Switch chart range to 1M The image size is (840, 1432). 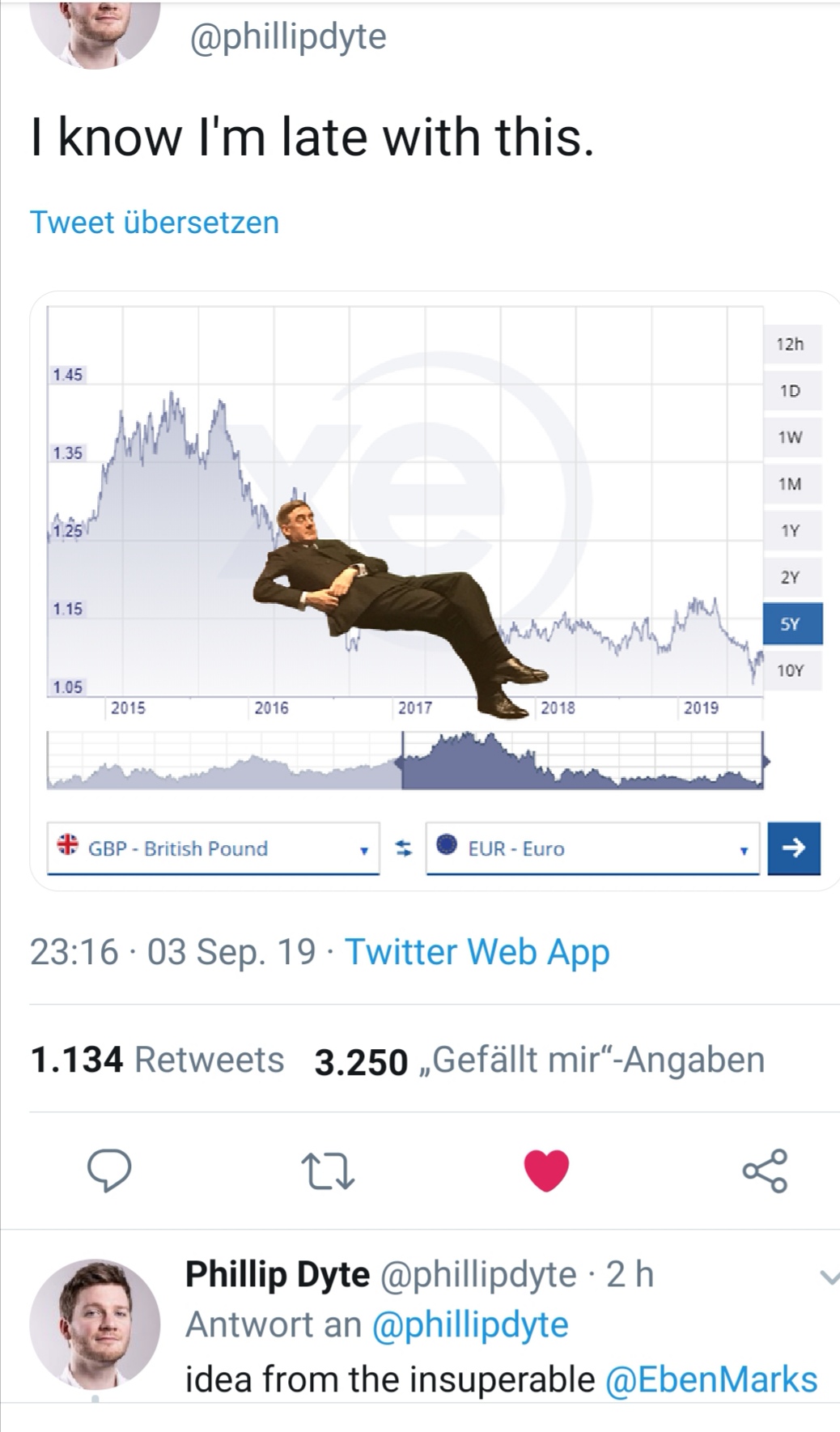click(x=792, y=484)
